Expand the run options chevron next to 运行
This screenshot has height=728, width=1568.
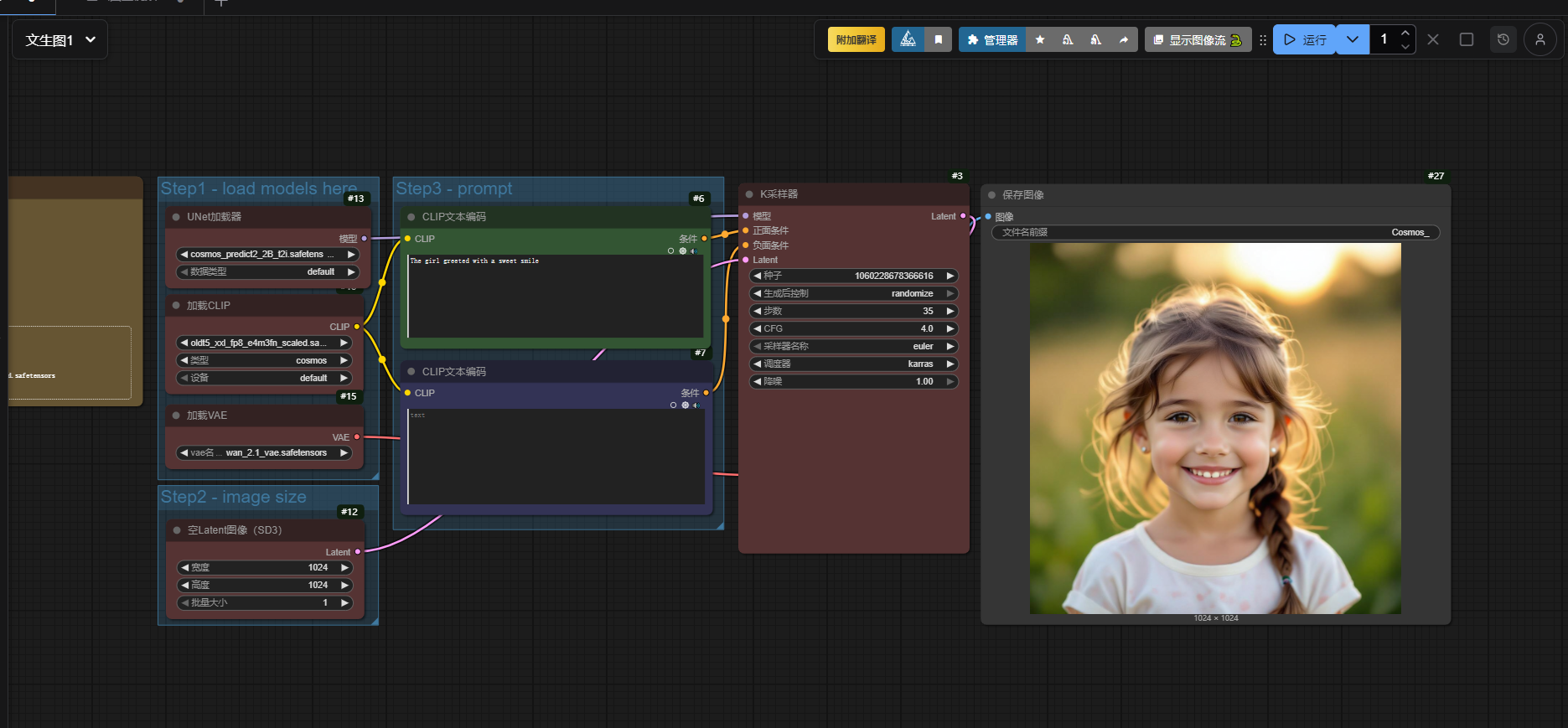coord(1352,39)
